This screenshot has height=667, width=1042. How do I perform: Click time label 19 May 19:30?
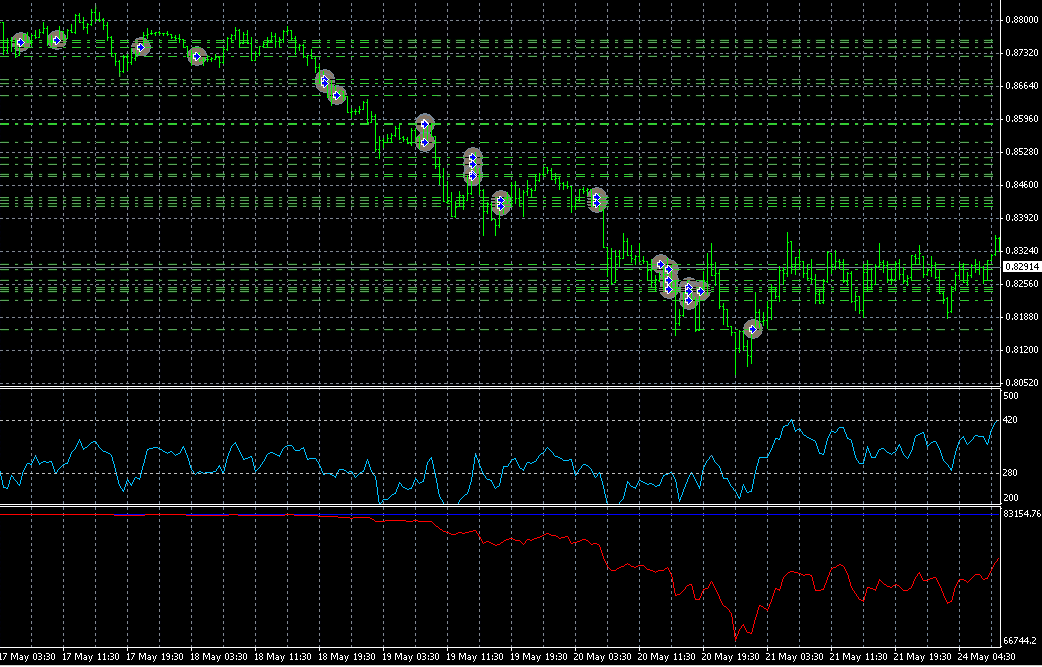538,656
